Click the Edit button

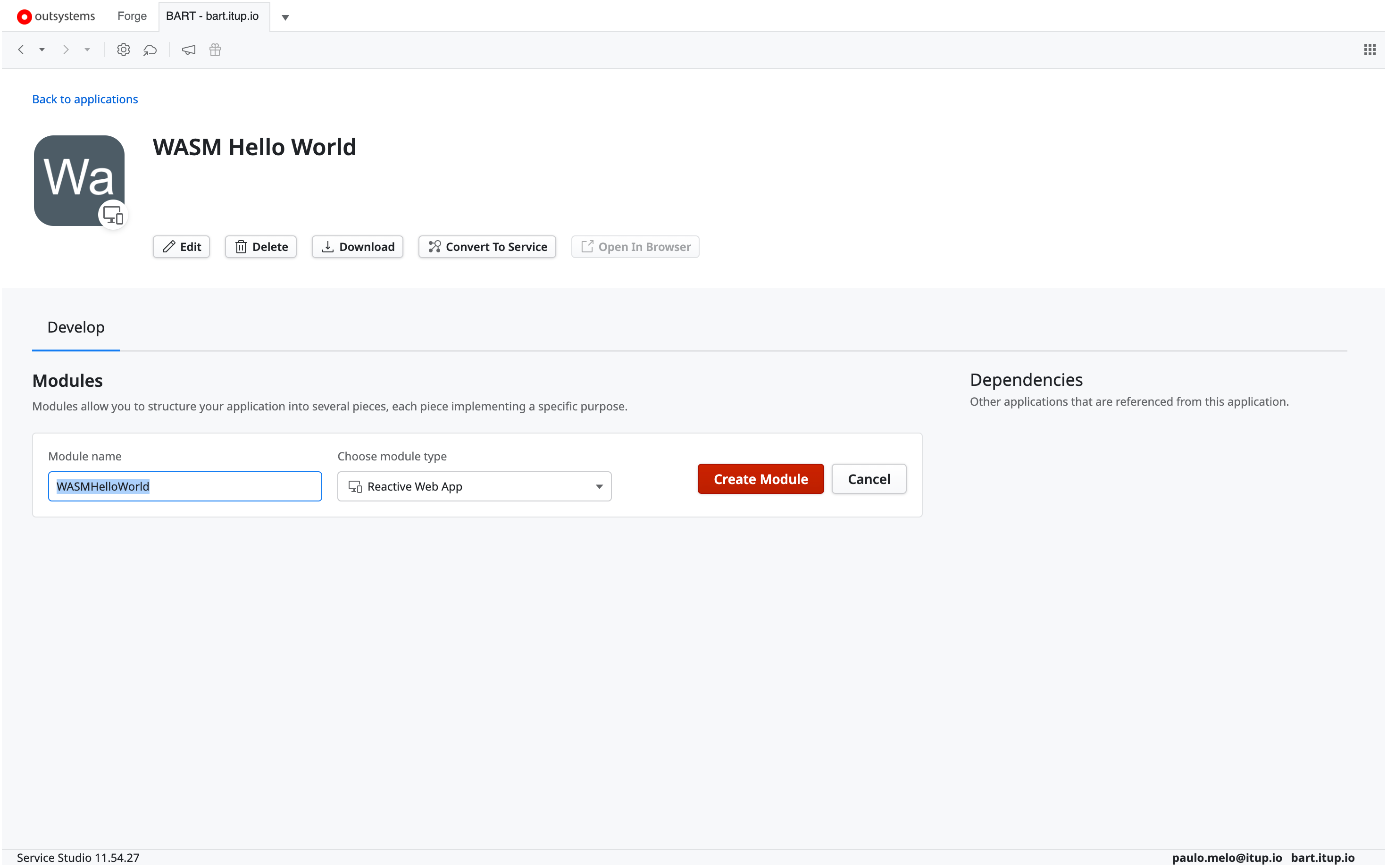coord(182,247)
